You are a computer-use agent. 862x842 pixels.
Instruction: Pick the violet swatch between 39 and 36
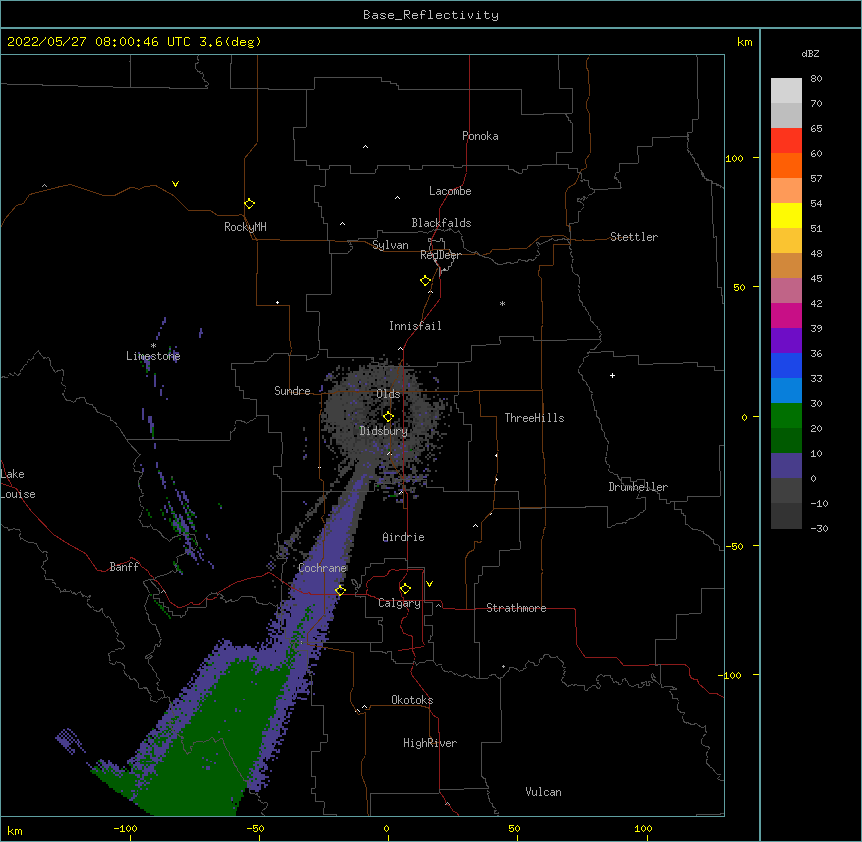point(786,341)
